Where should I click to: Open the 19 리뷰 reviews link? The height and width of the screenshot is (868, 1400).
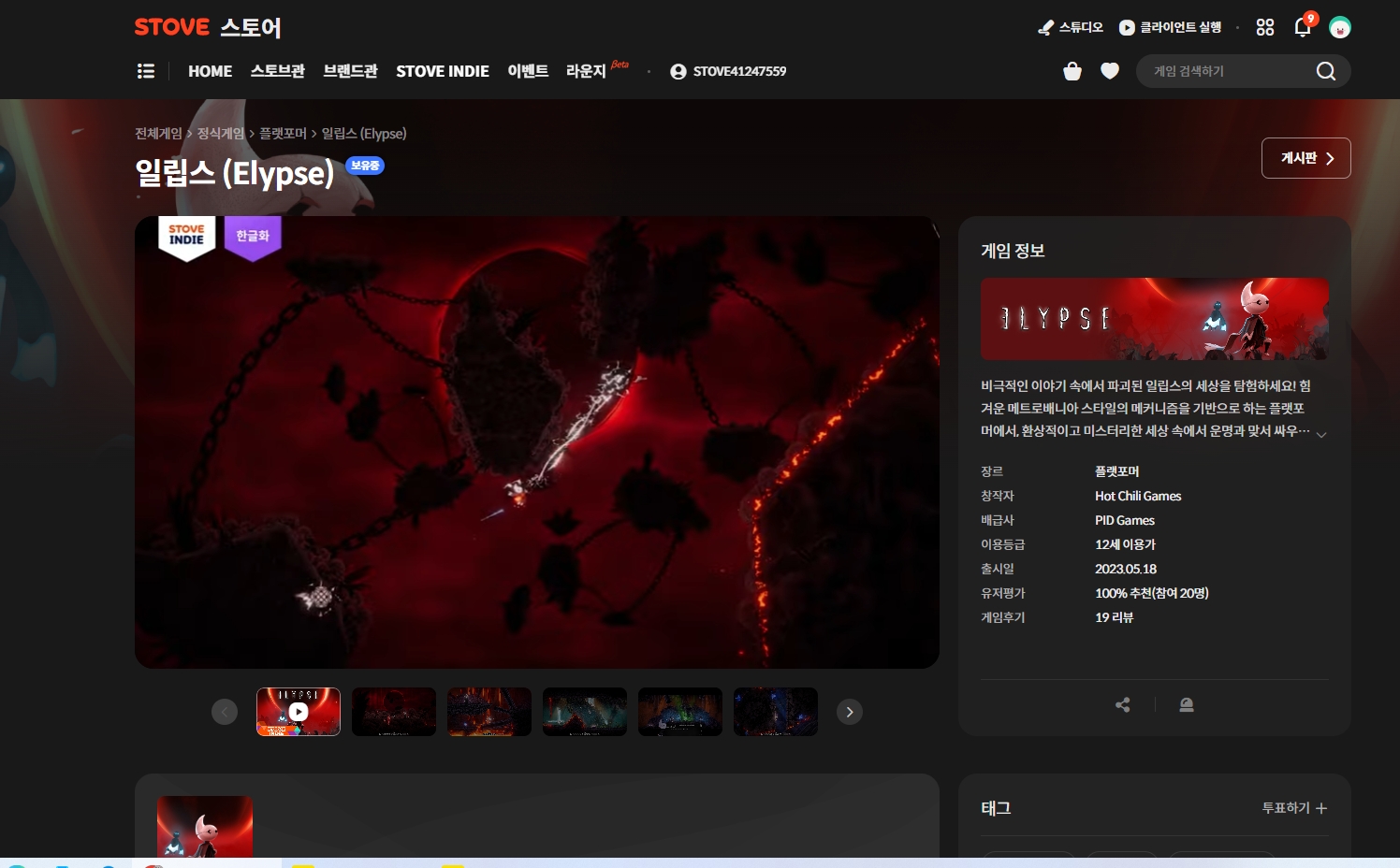(x=1115, y=617)
